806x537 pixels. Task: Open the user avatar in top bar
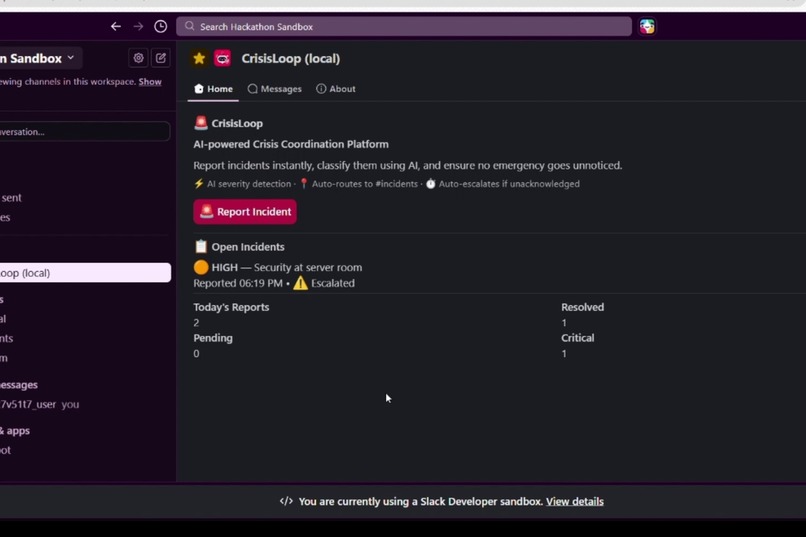click(x=647, y=26)
